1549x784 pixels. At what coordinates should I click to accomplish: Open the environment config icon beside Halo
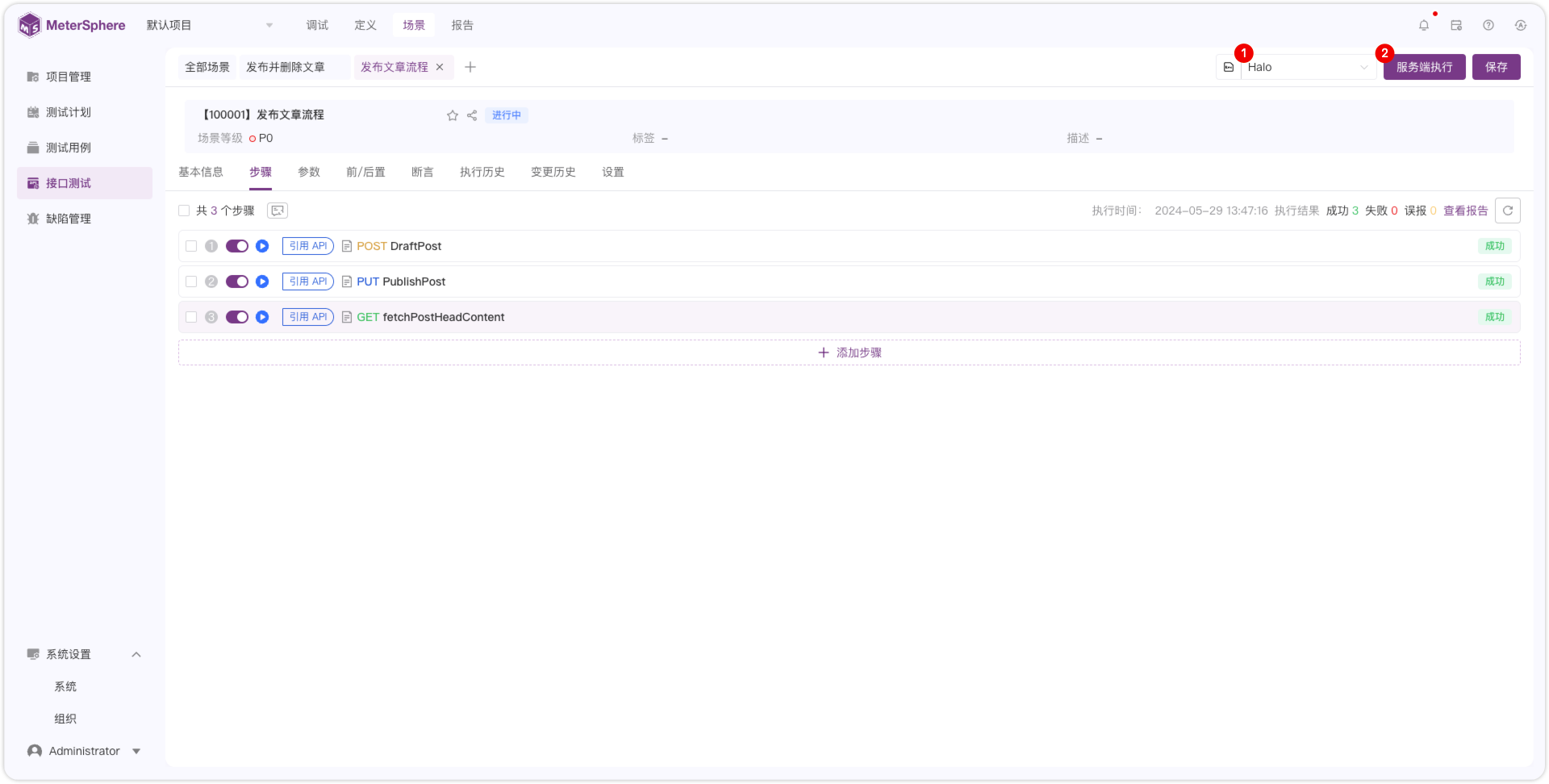pyautogui.click(x=1229, y=67)
